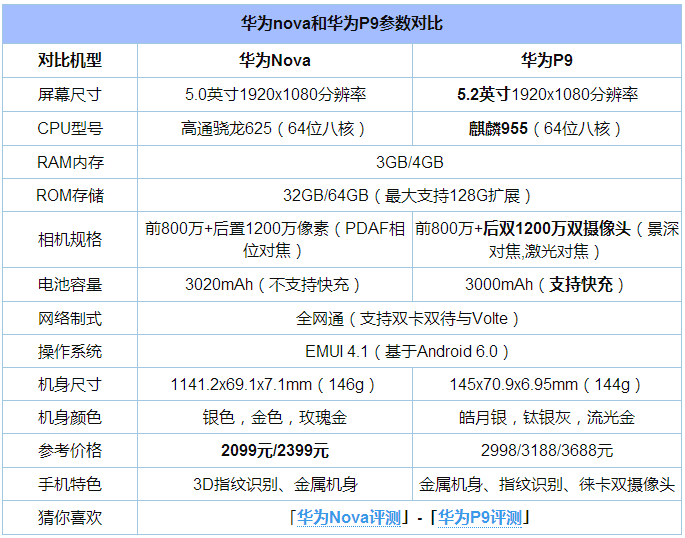Screen dimensions: 685x538
Task: Select the 电池容量 row label
Action: click(70, 285)
